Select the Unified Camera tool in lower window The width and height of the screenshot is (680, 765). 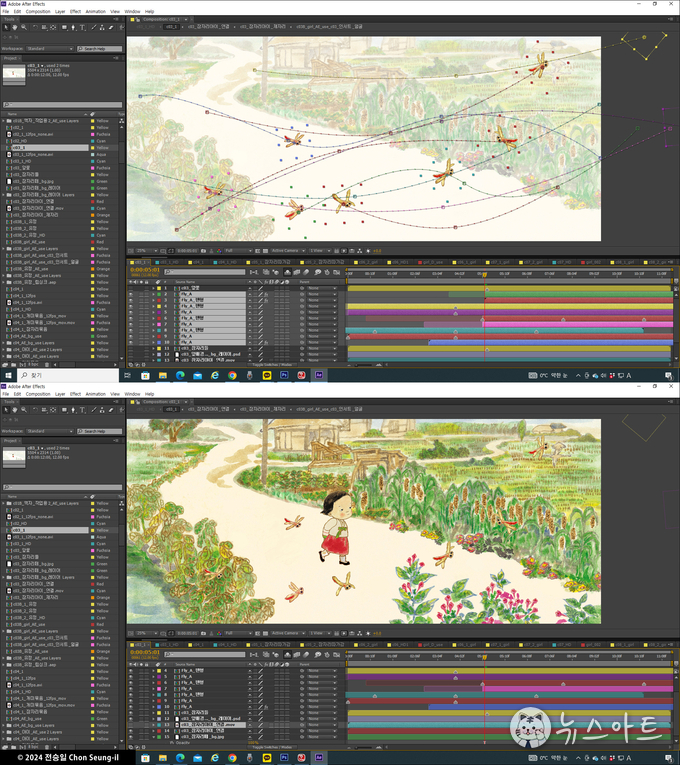click(x=44, y=410)
